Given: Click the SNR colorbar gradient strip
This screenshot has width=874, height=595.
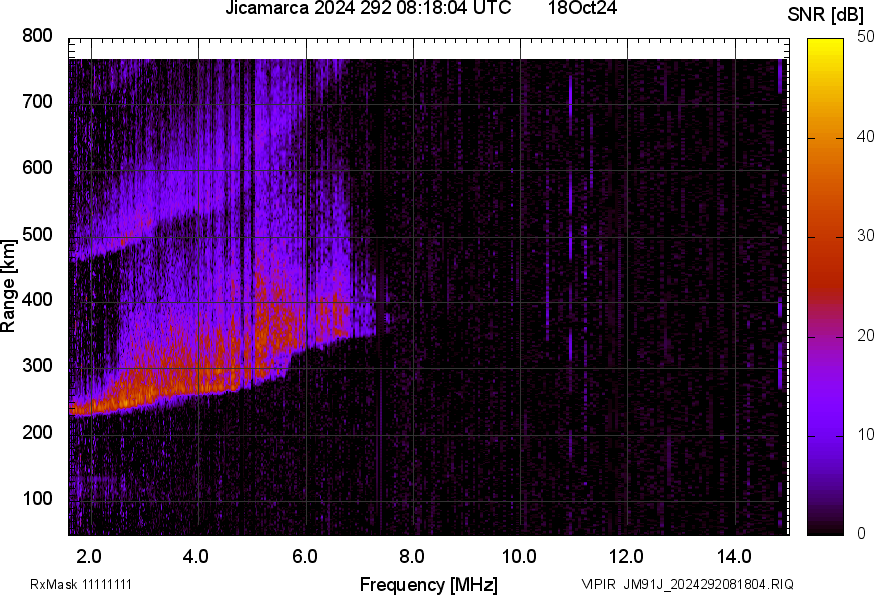Looking at the screenshot, I should click(826, 287).
